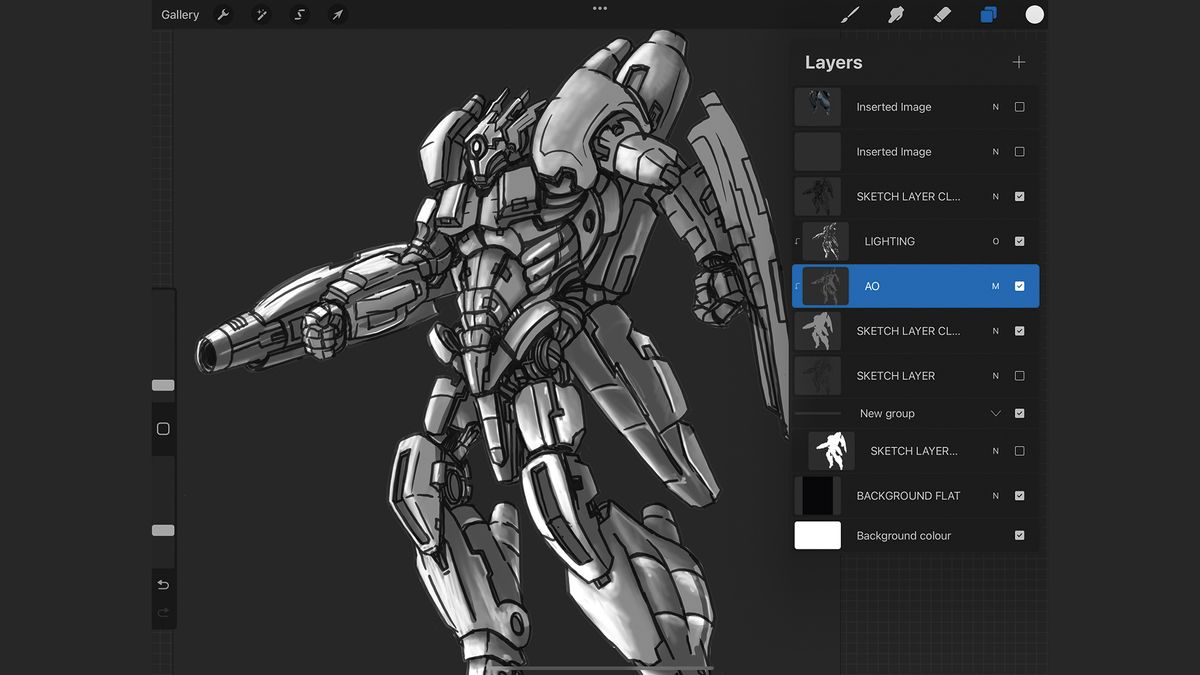Toggle visibility of the Background colour layer
This screenshot has width=1200, height=675.
click(x=1020, y=535)
